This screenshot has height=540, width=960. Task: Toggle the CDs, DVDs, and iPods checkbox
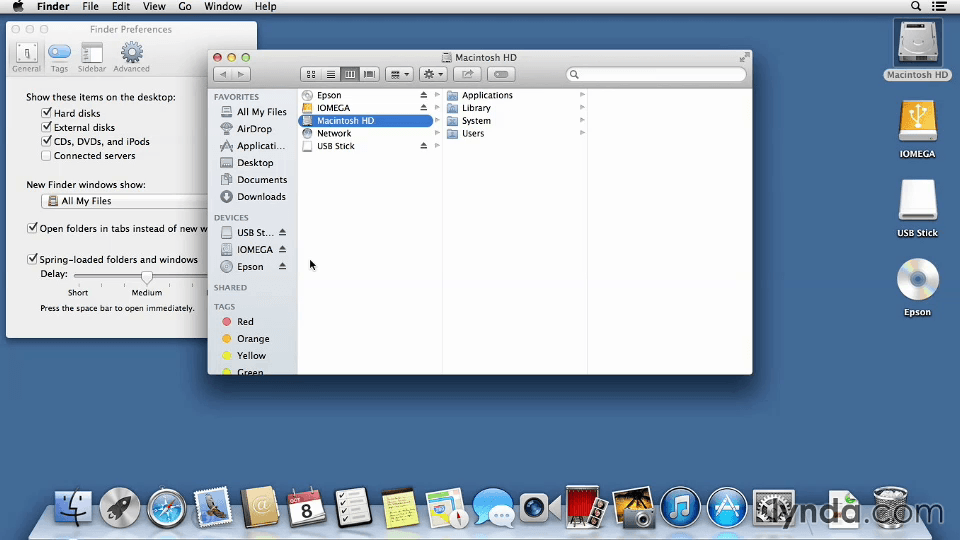click(x=46, y=141)
